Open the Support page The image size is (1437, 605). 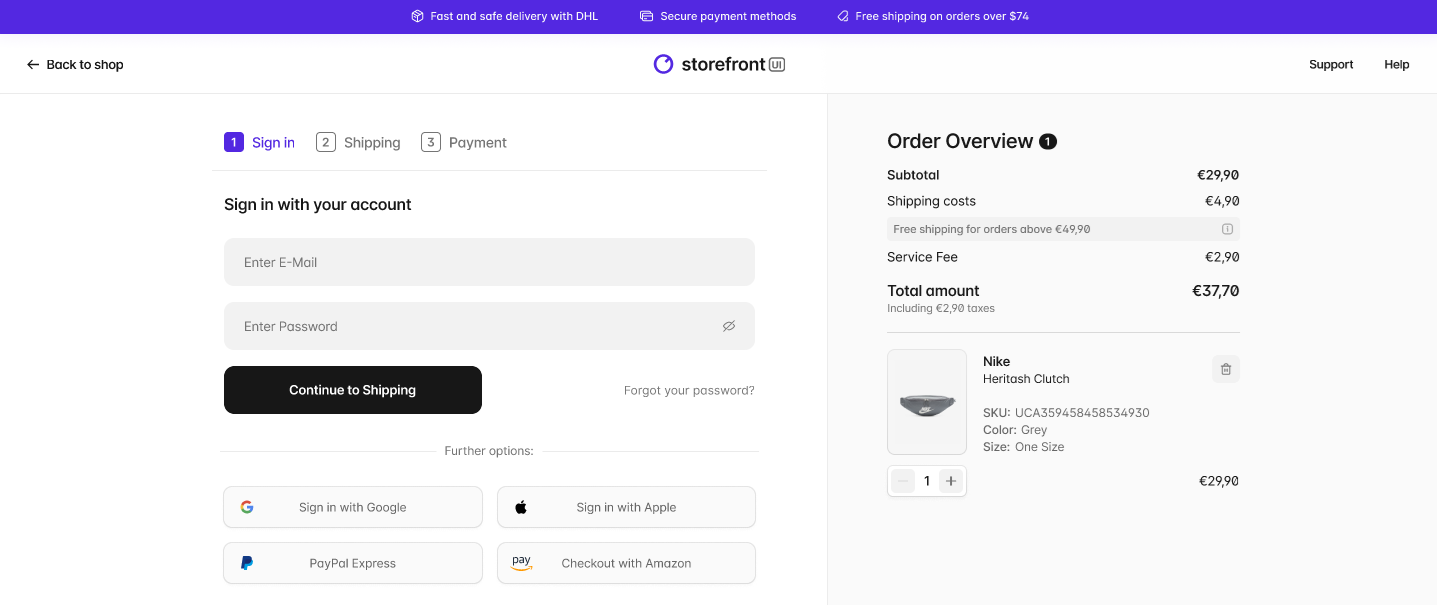[1331, 65]
